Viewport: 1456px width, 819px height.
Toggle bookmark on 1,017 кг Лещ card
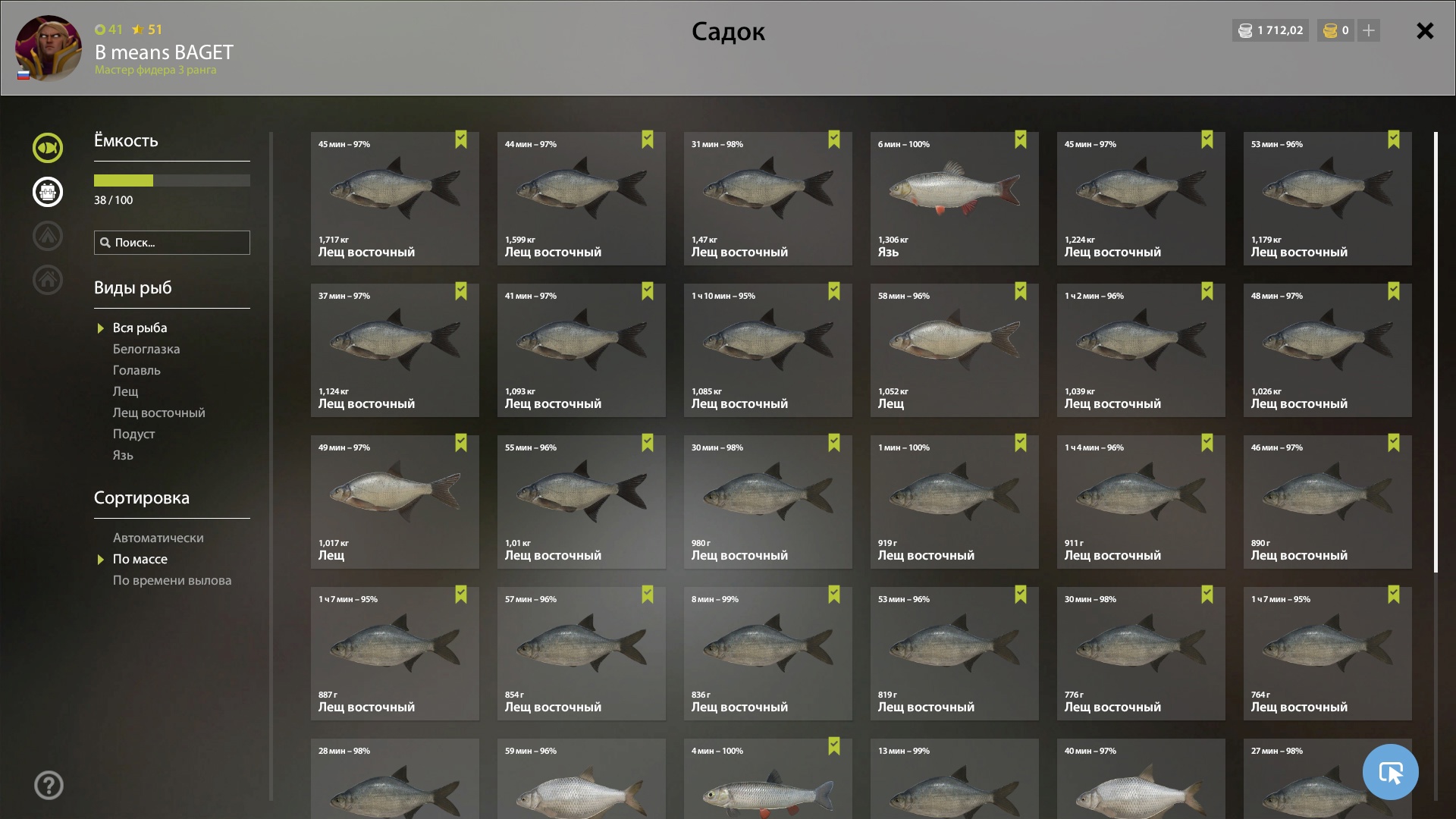pyautogui.click(x=461, y=443)
